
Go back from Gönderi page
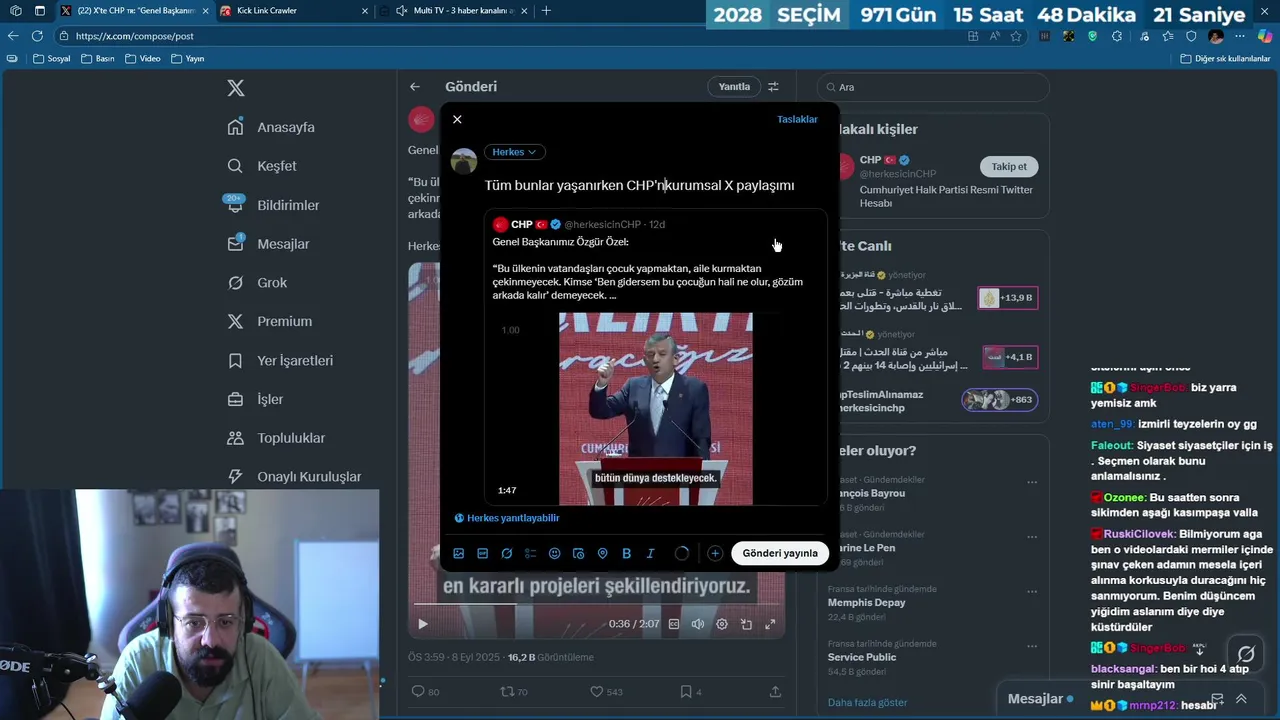[x=415, y=87]
